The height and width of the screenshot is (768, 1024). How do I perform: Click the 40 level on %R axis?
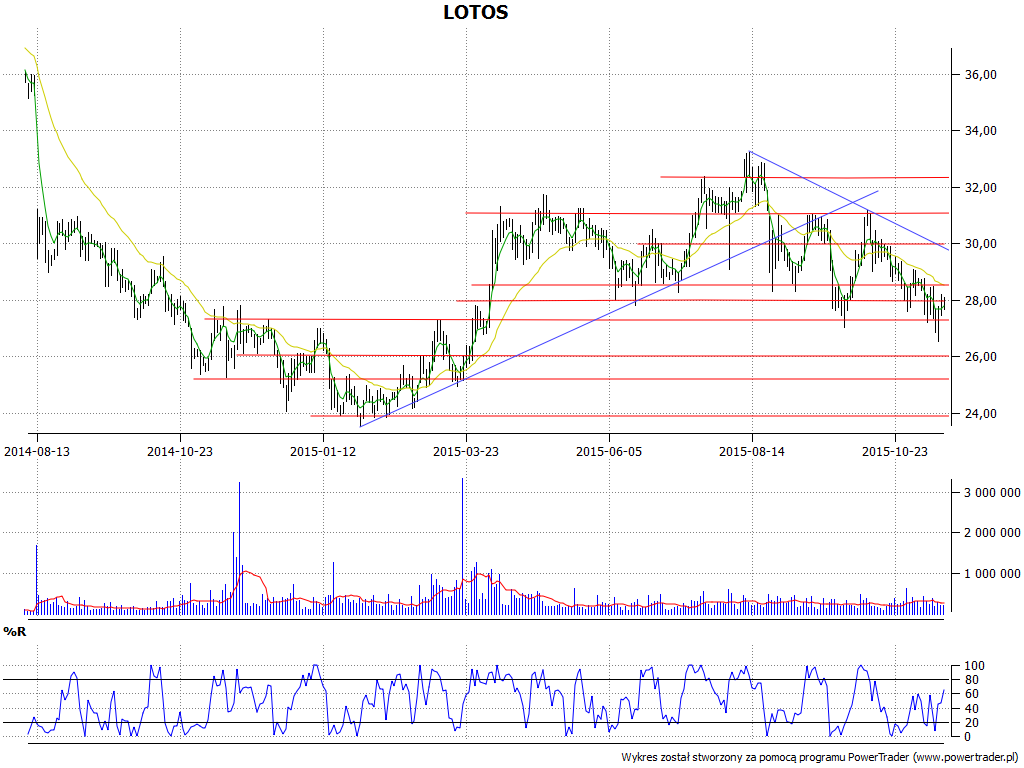coord(972,709)
